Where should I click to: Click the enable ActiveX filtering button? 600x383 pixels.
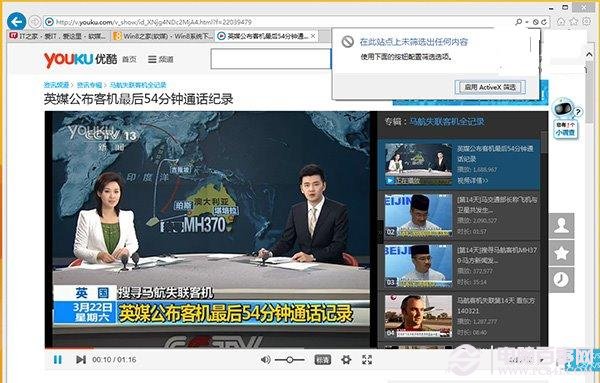(x=490, y=87)
